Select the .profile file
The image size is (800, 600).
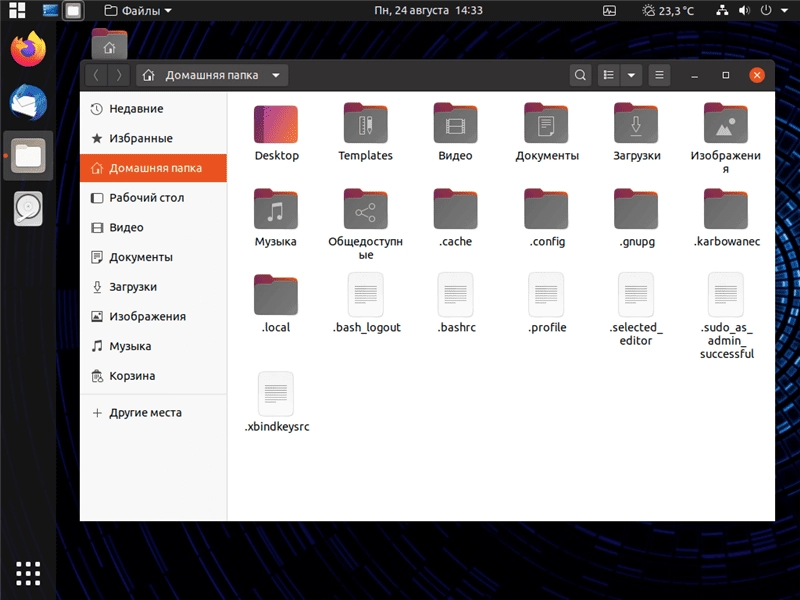[546, 294]
